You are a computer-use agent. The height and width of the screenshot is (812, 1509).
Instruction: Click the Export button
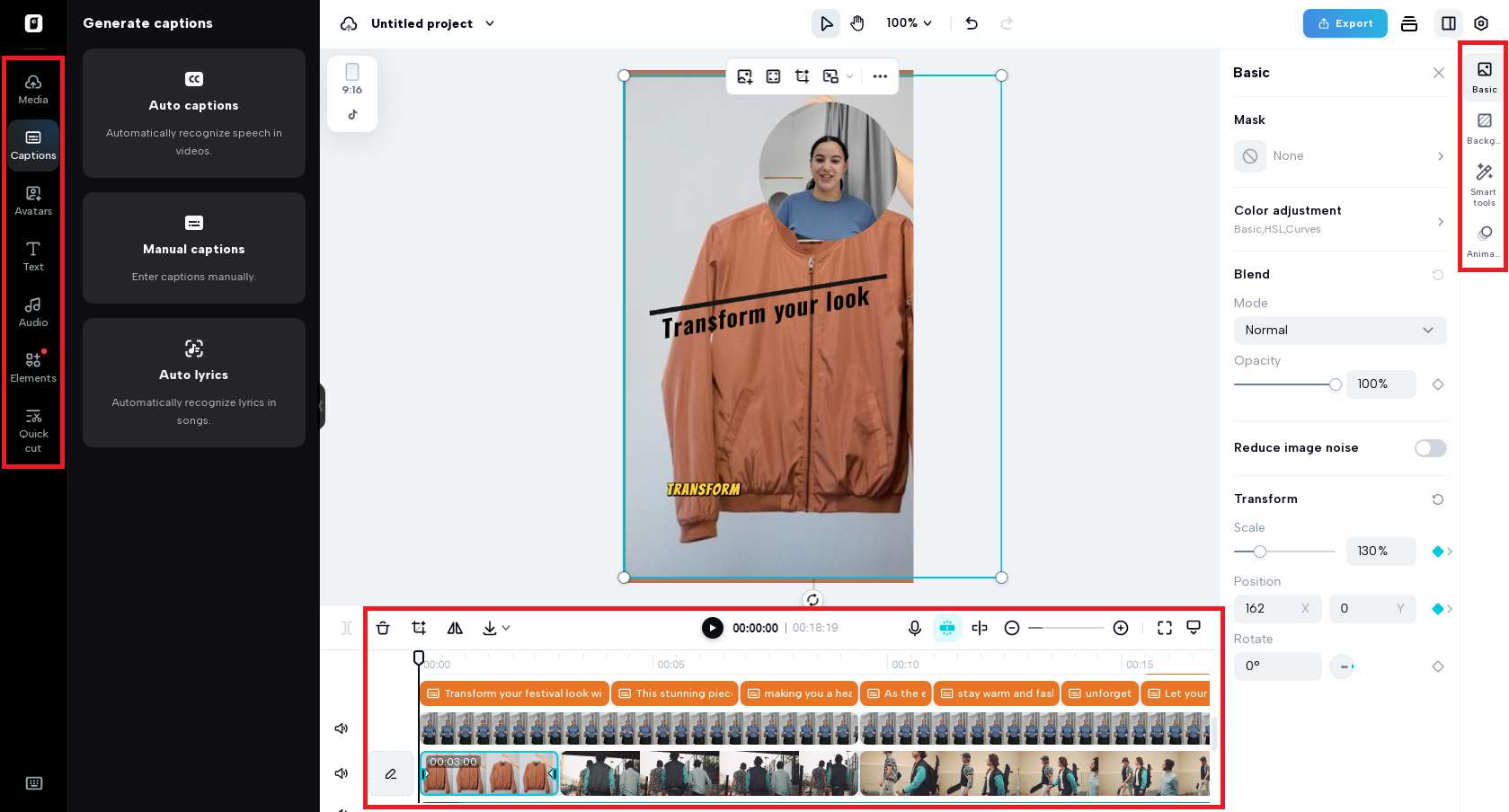(x=1345, y=23)
